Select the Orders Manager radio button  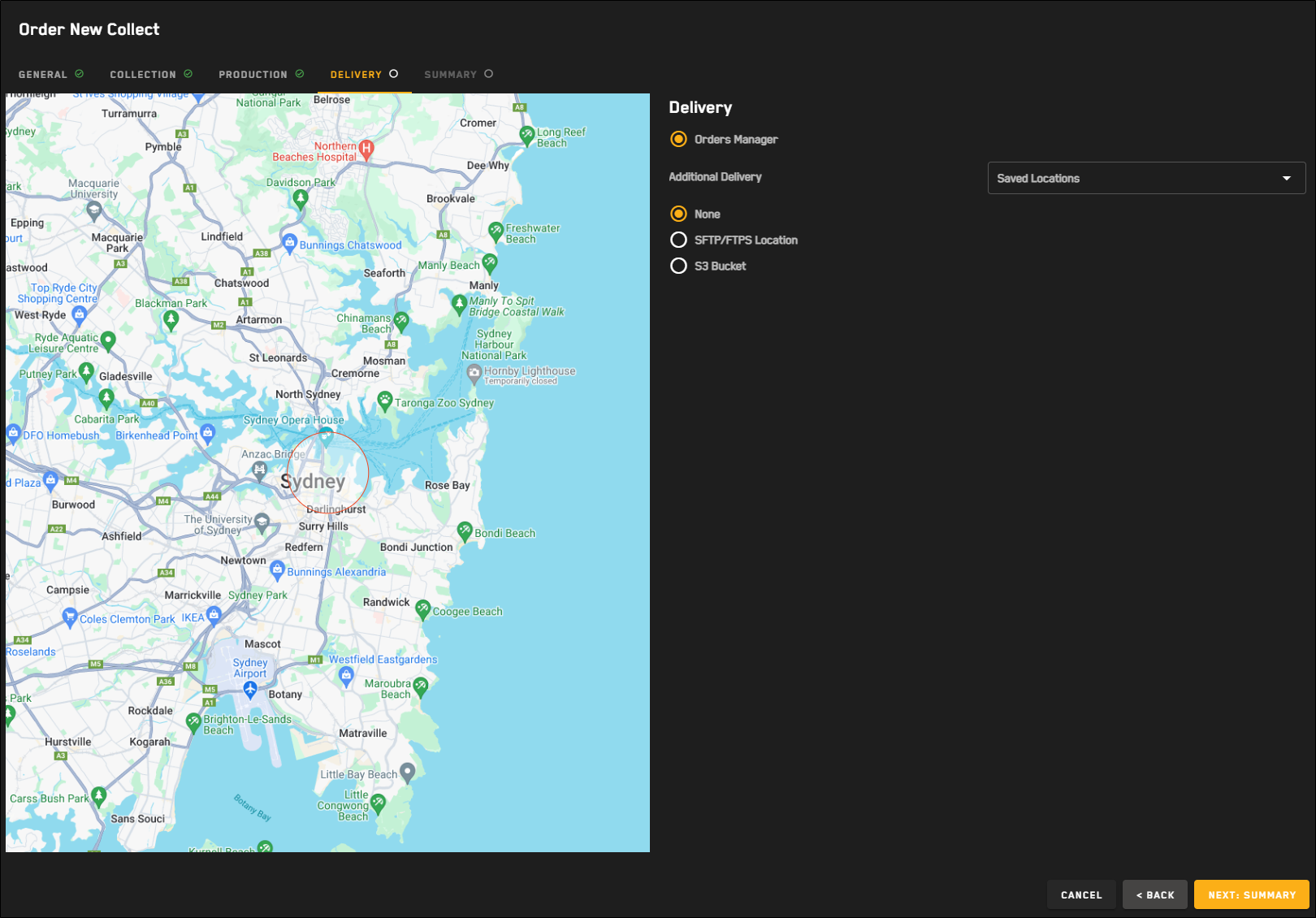click(x=678, y=140)
